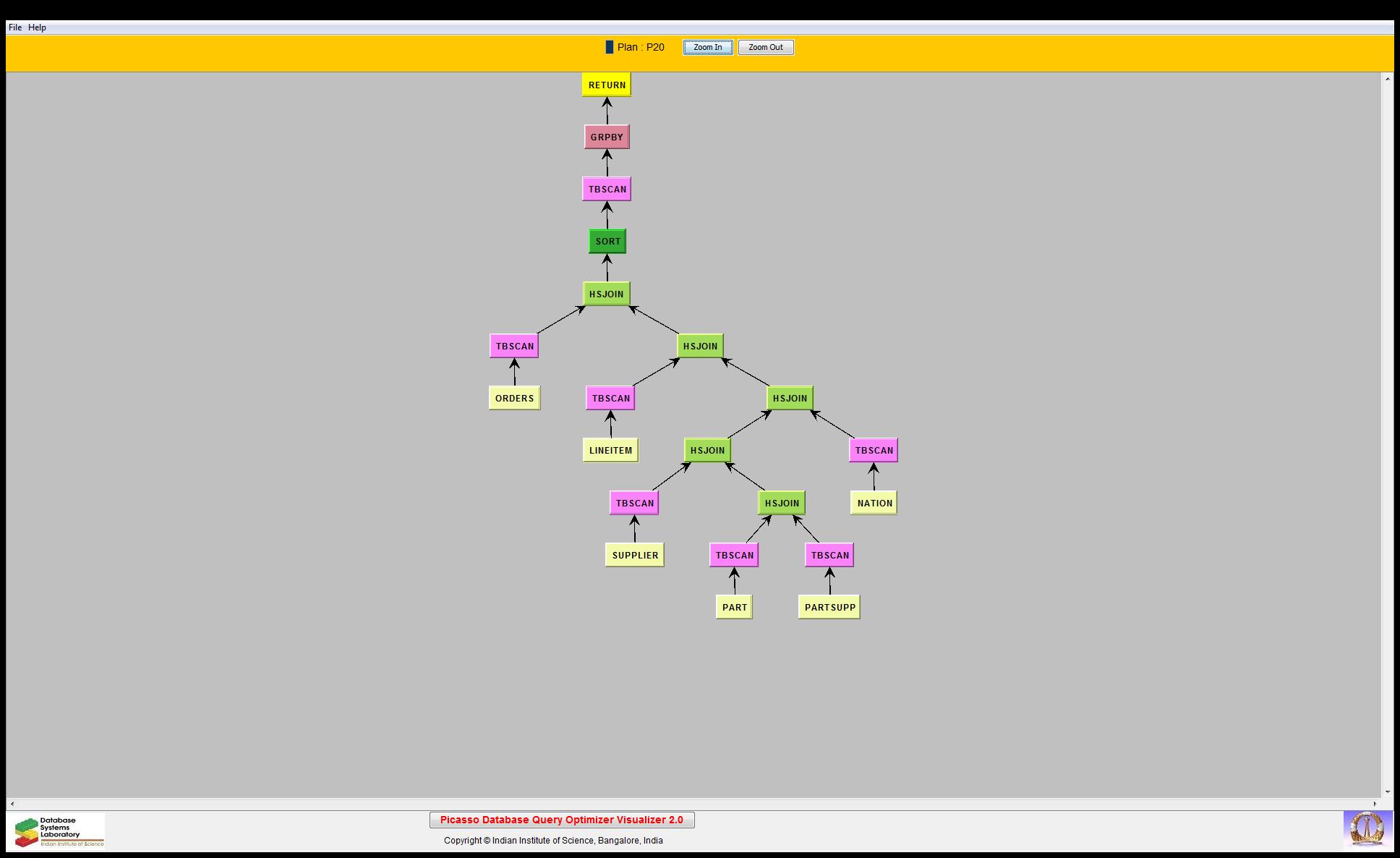Select the TBSCAN node above NATION
This screenshot has height=858, width=1400.
coord(874,450)
